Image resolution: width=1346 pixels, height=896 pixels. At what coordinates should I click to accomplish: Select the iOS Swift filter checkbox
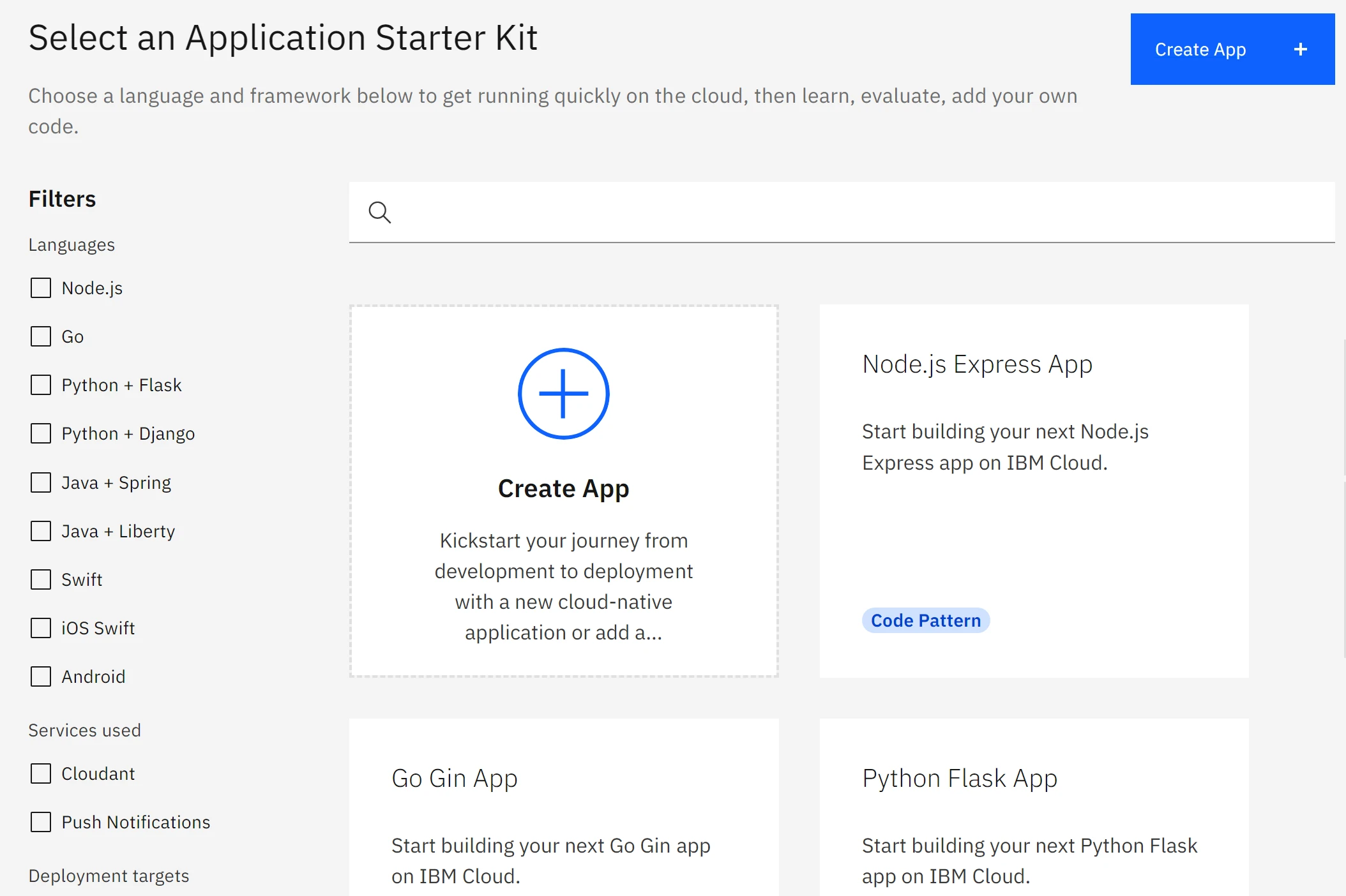point(41,628)
